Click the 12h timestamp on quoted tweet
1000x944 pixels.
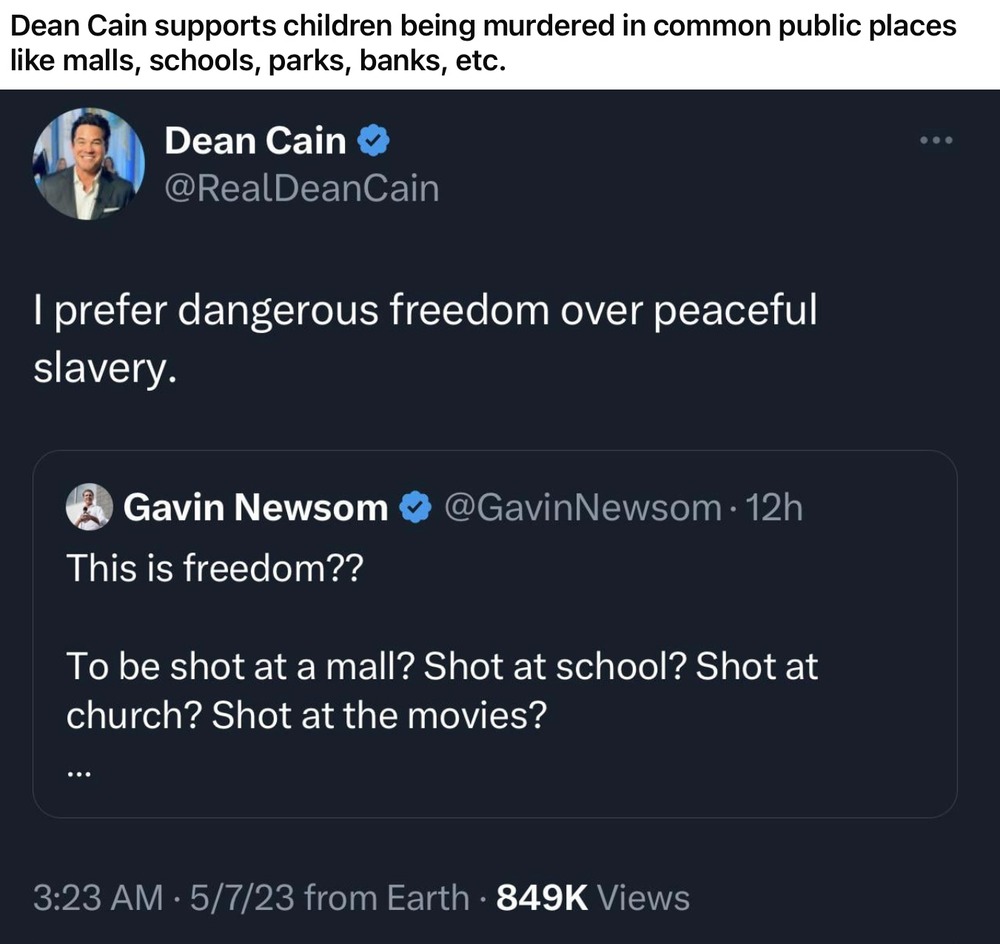(x=774, y=509)
